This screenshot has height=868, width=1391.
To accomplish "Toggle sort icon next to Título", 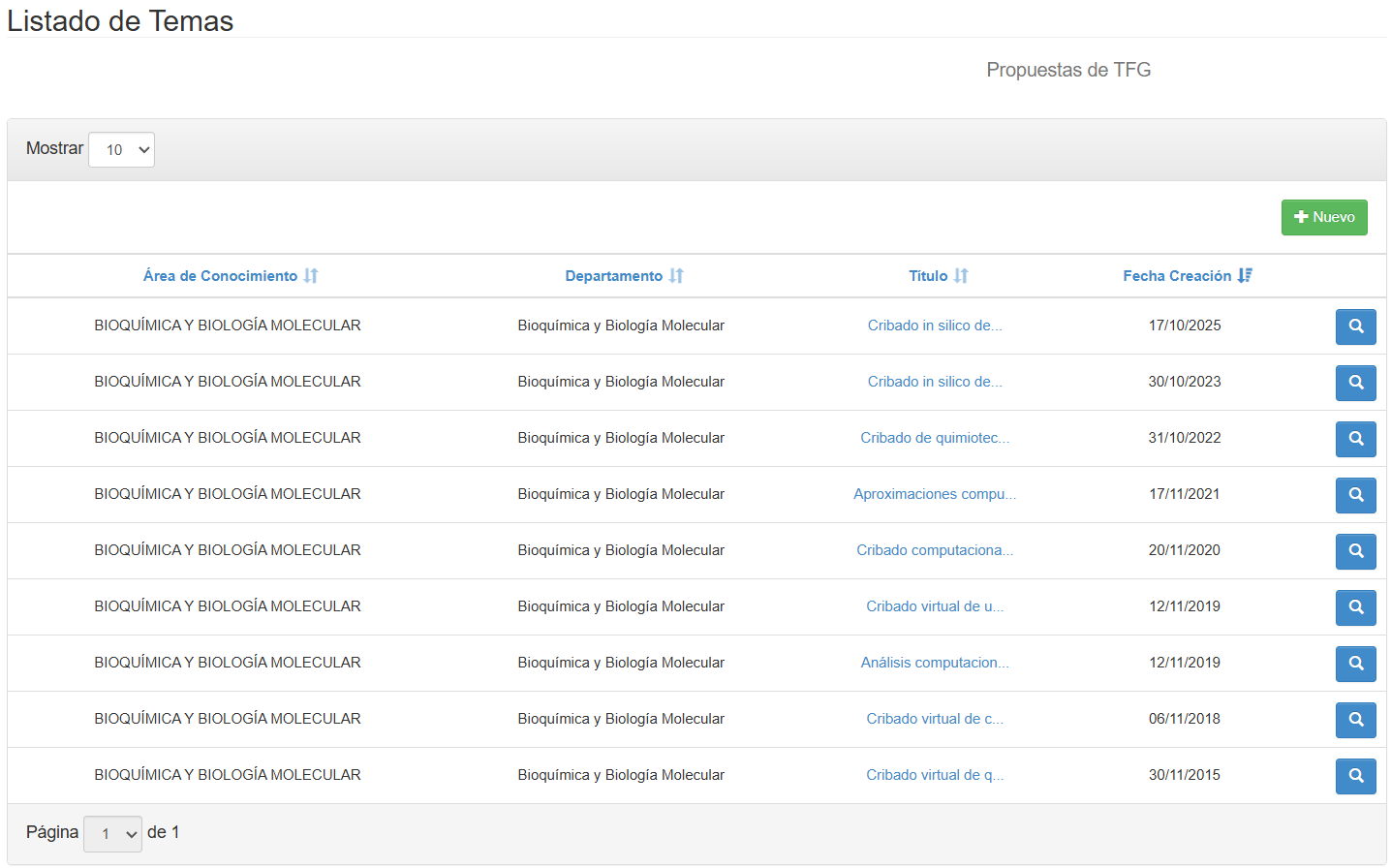I will [x=961, y=276].
